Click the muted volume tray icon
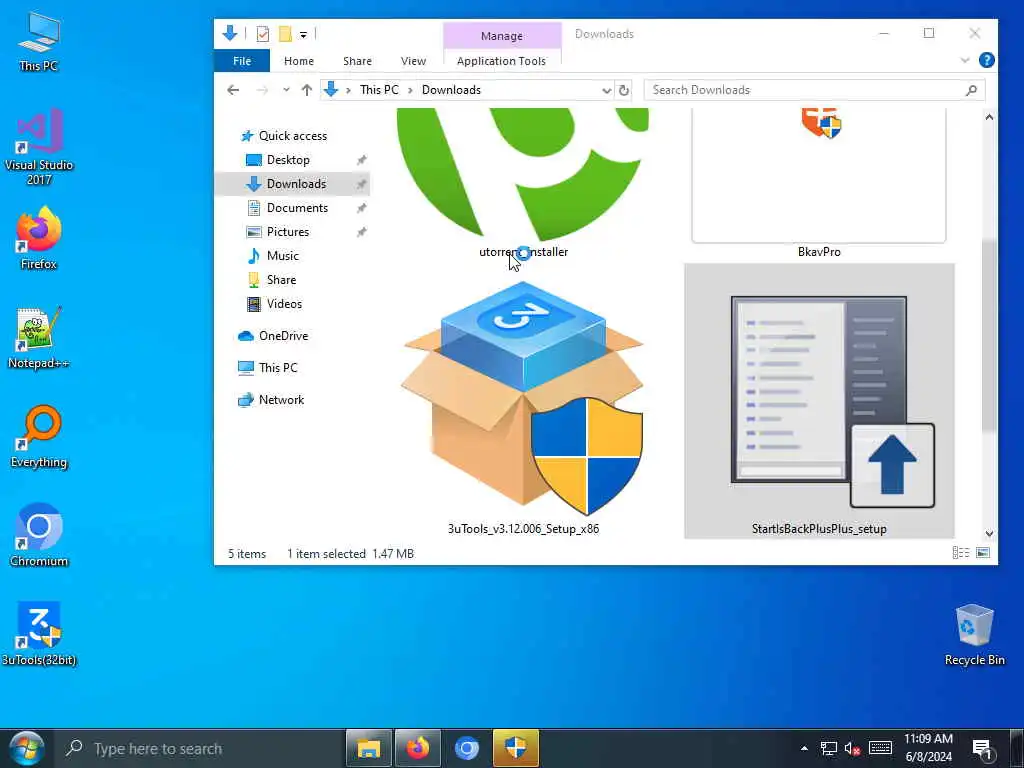Screen dimensions: 1024x768 point(852,748)
